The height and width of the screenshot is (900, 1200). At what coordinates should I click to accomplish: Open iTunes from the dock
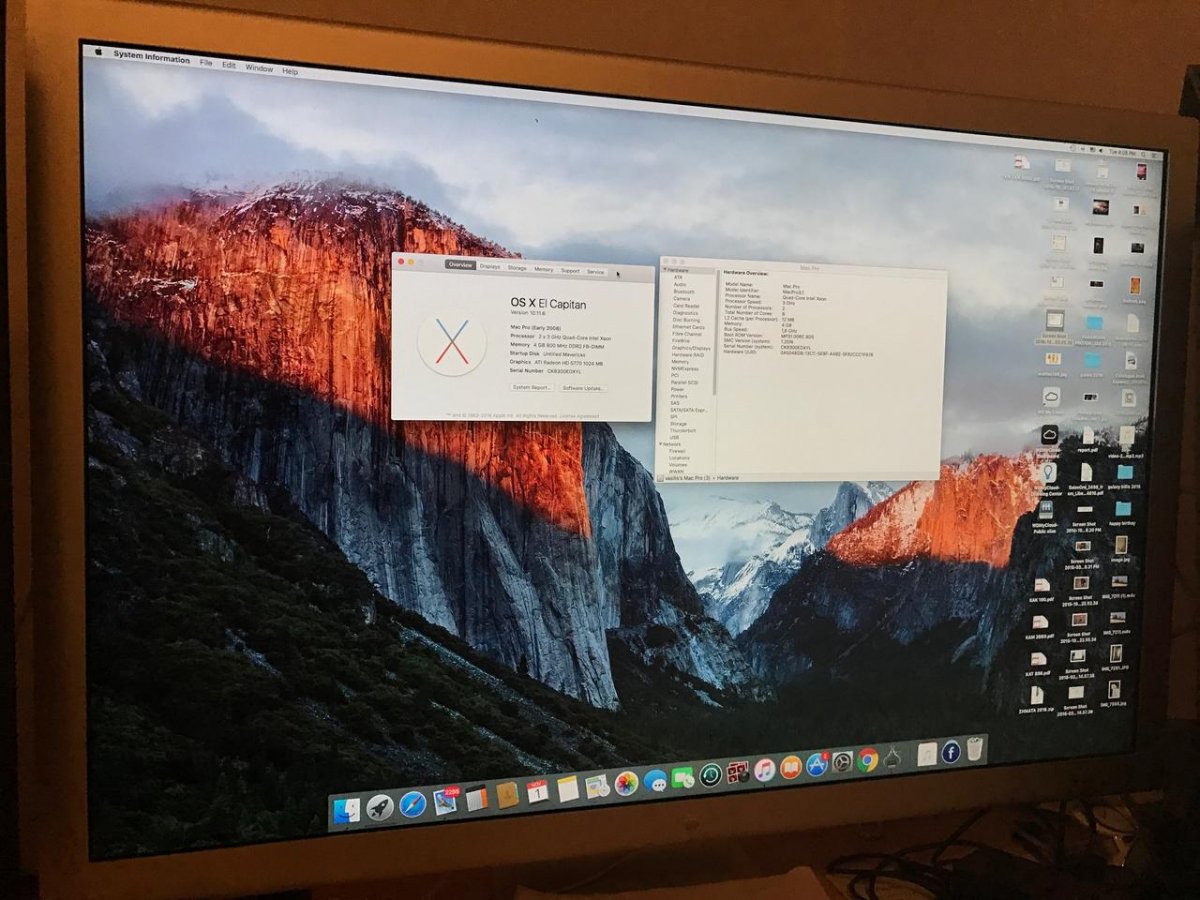coord(765,769)
